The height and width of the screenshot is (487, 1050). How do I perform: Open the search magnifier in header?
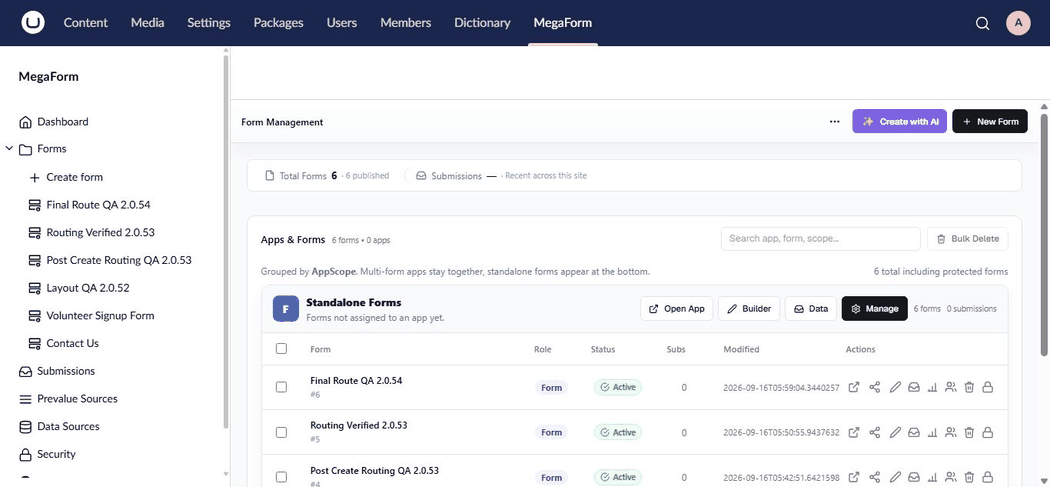[982, 23]
